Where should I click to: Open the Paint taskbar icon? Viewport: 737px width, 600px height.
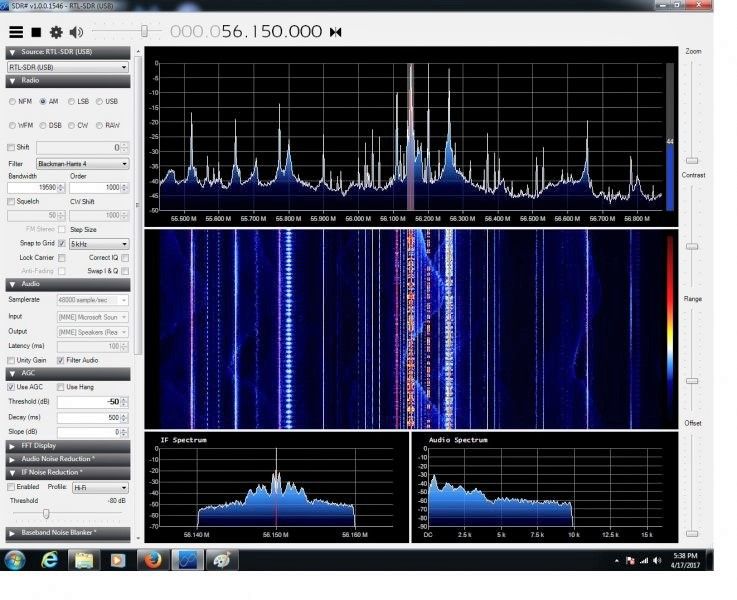pos(221,560)
